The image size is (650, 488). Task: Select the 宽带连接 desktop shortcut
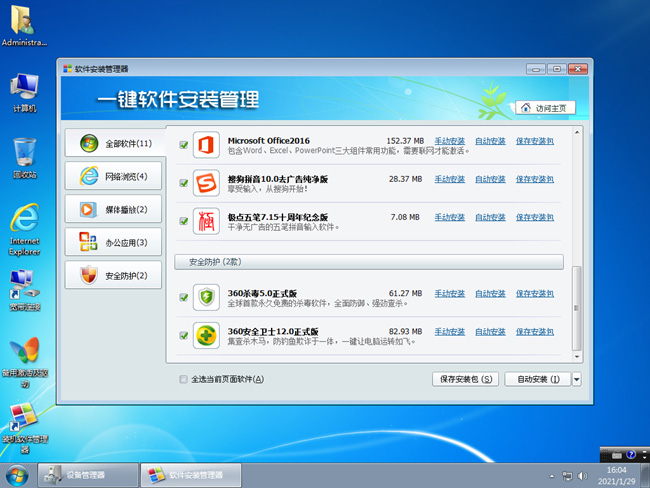tap(25, 290)
